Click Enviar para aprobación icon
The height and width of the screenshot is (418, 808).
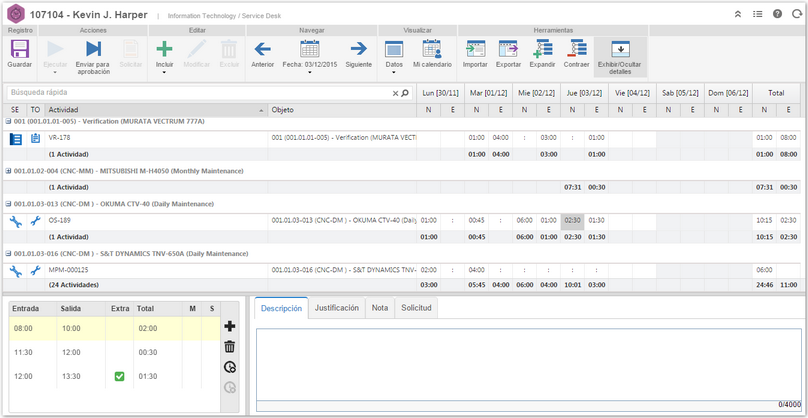(x=93, y=49)
